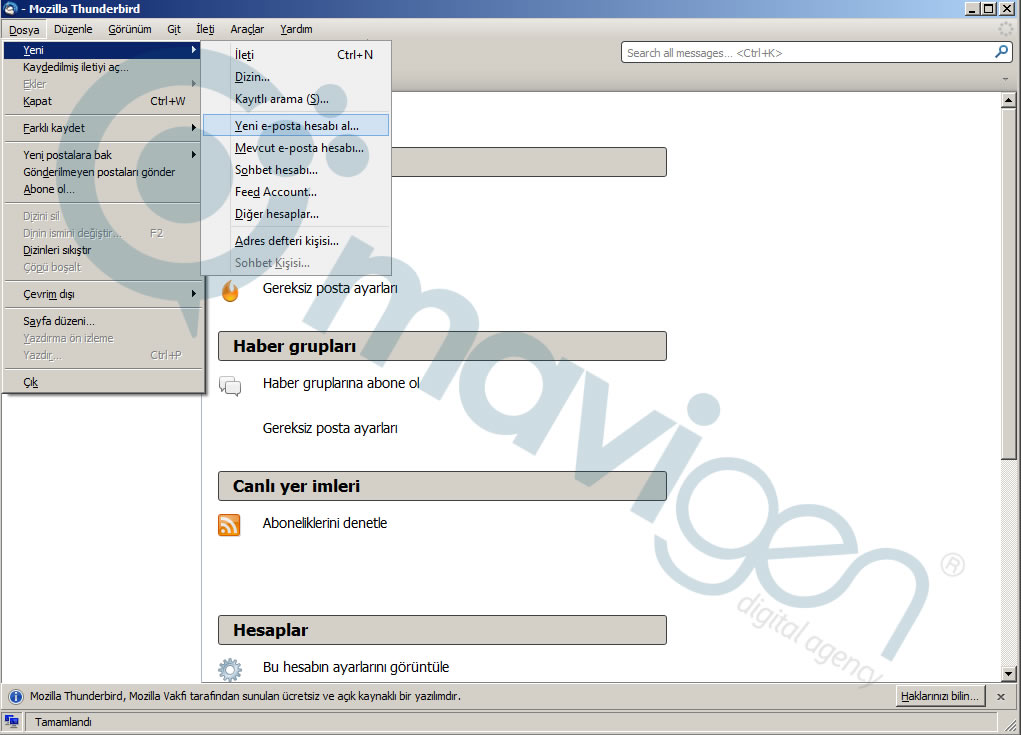Open Gereksiz posta ayarları next to flame icon
Image resolution: width=1021 pixels, height=735 pixels.
point(330,288)
